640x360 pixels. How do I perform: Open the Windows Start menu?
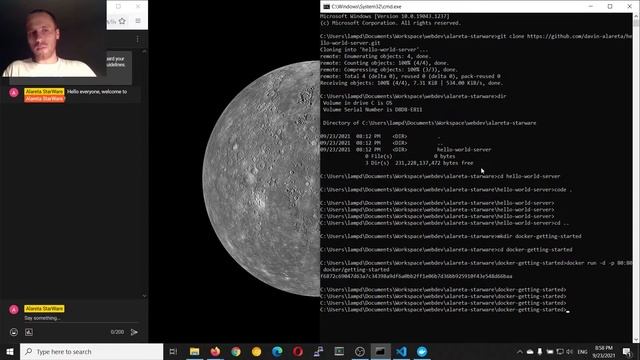tap(10, 351)
